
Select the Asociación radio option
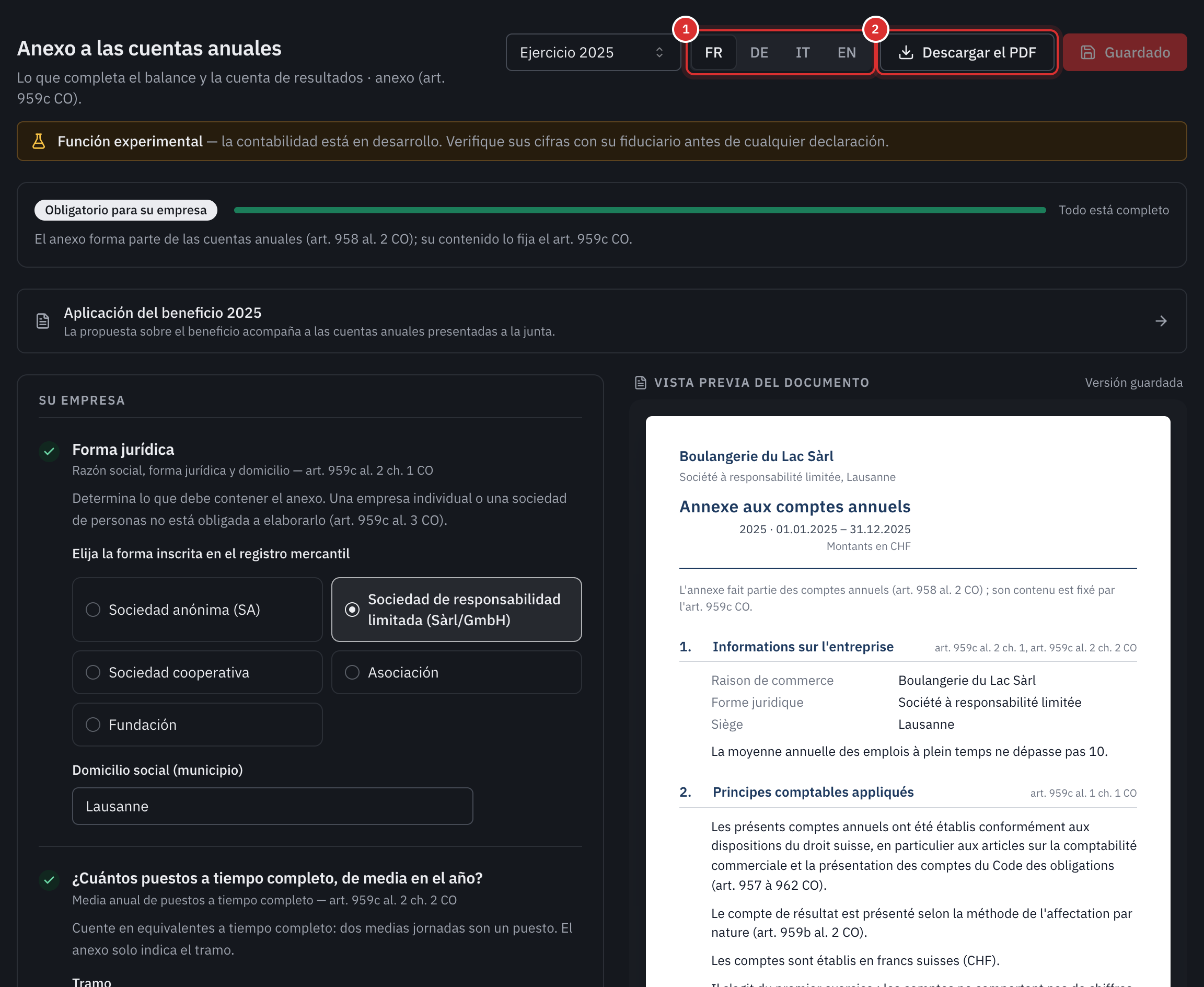456,672
